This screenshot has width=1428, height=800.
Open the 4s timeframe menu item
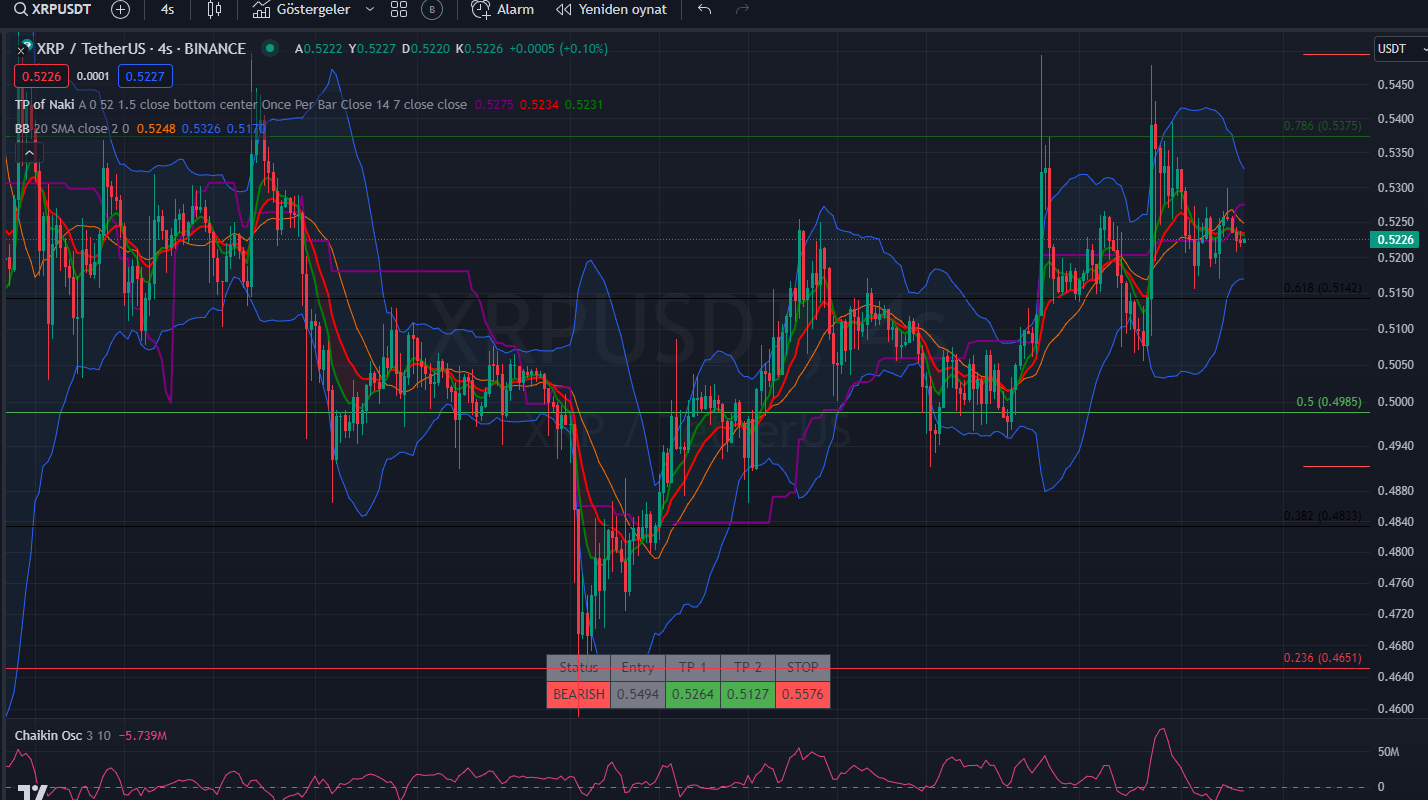coord(166,10)
